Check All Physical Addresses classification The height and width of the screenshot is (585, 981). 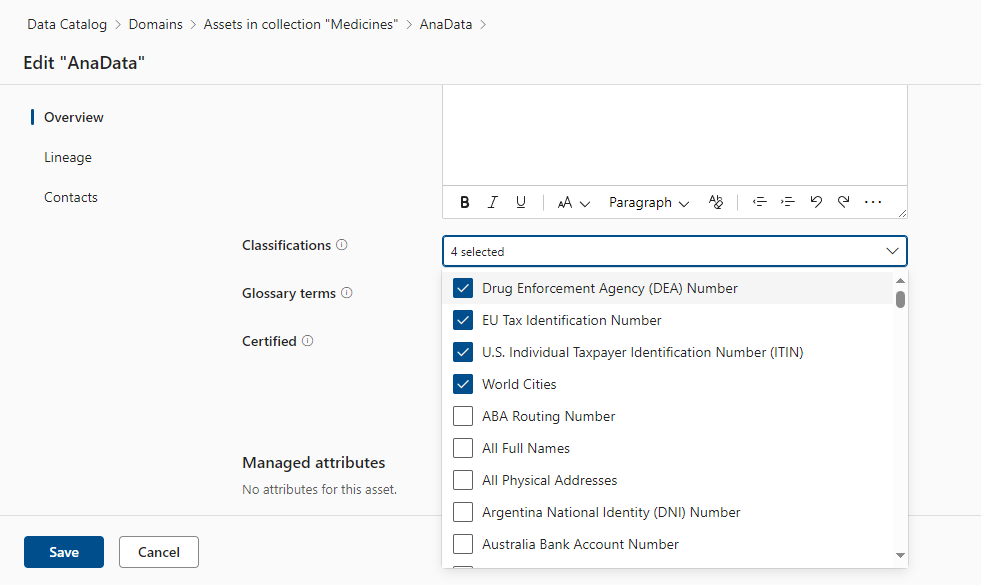[463, 480]
